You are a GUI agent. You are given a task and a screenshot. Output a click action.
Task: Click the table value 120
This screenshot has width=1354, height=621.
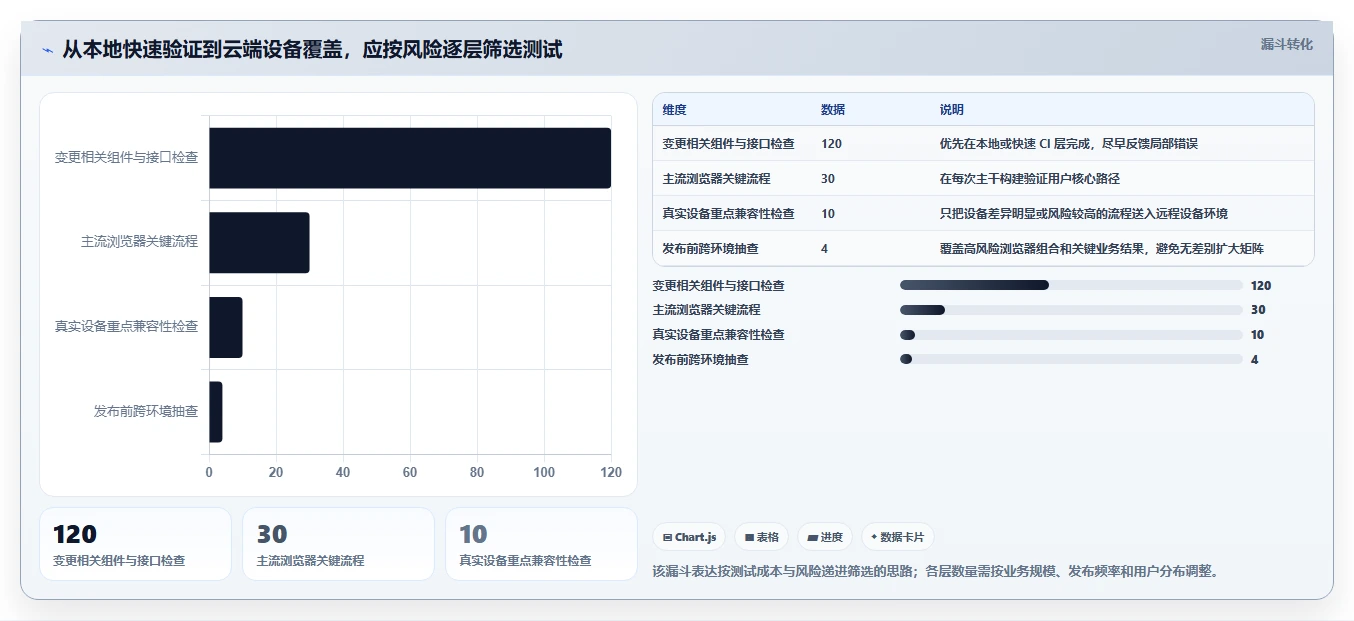click(x=831, y=144)
